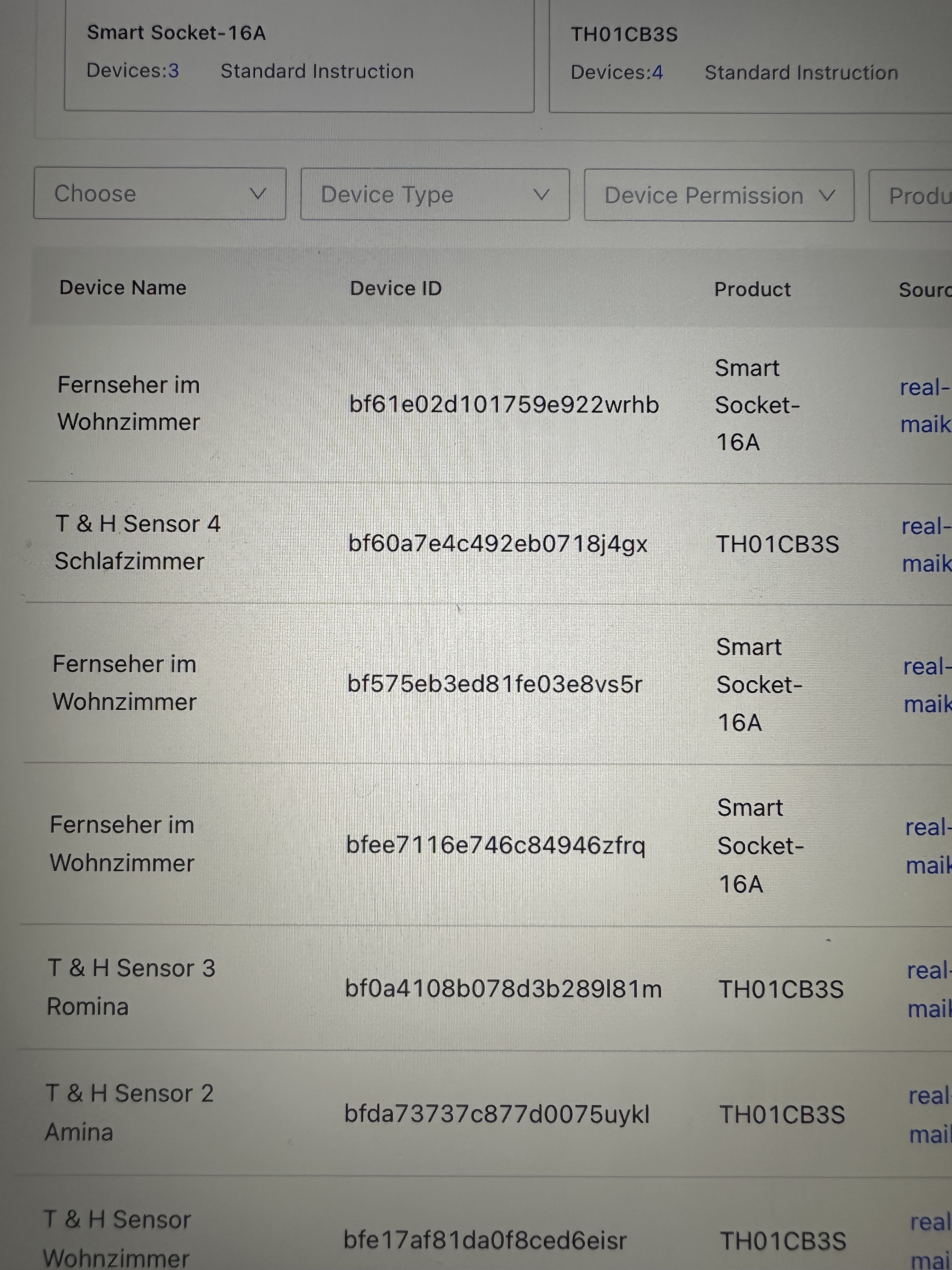This screenshot has width=952, height=1270.
Task: Open source link for T & H Sensor 4 Schlafzimmer
Action: [926, 545]
